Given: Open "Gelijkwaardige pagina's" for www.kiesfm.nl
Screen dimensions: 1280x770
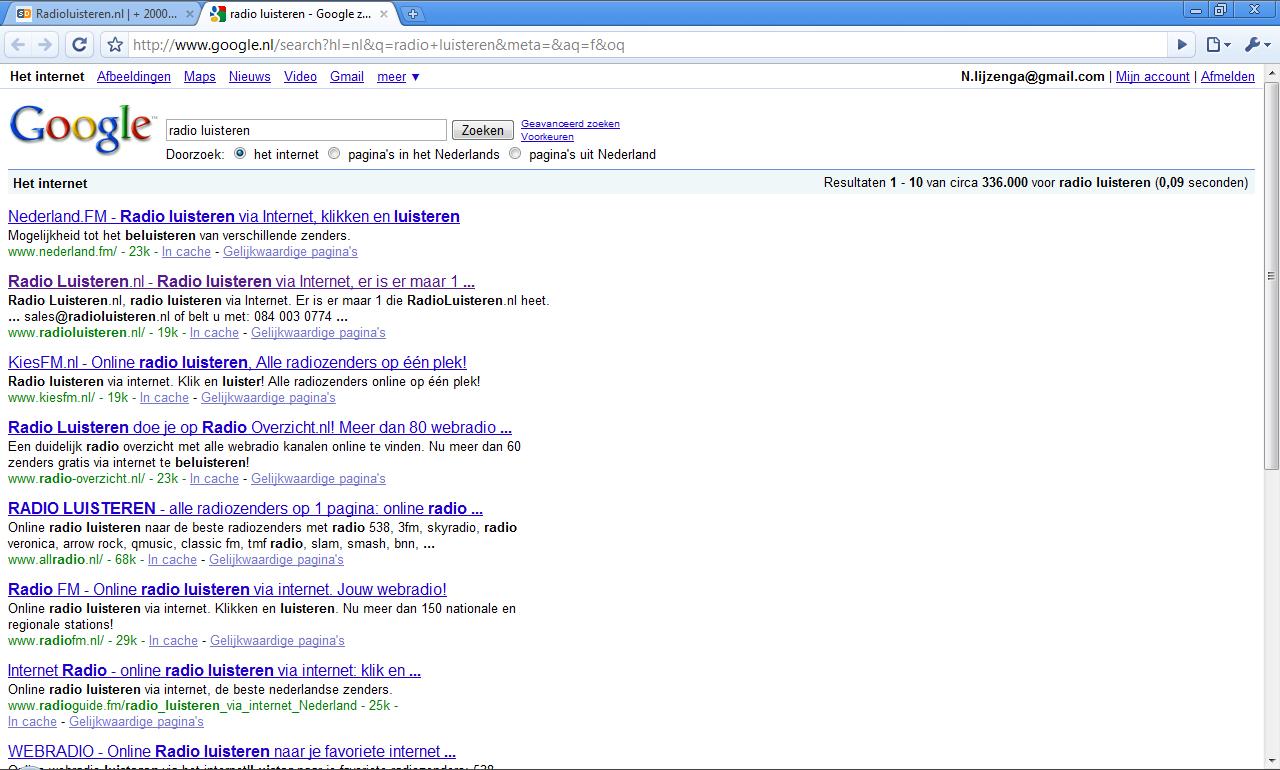Looking at the screenshot, I should click(268, 398).
